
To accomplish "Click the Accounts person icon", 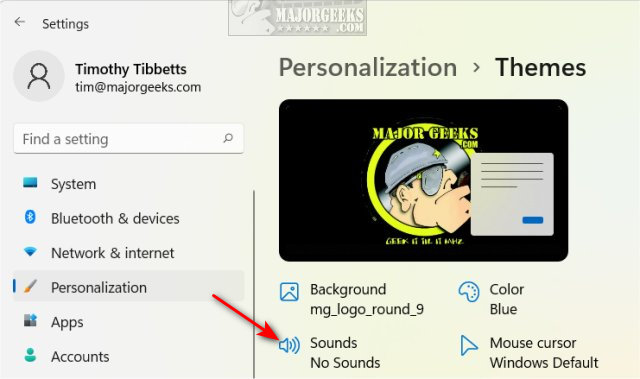I will click(x=30, y=355).
